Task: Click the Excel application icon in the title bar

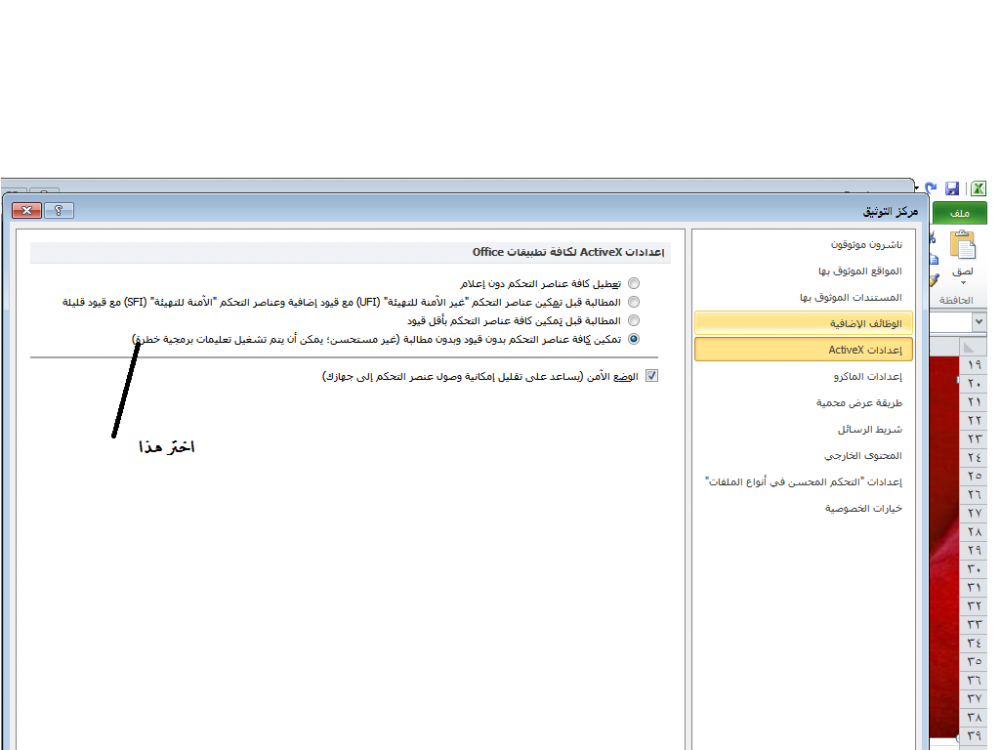Action: pos(978,189)
